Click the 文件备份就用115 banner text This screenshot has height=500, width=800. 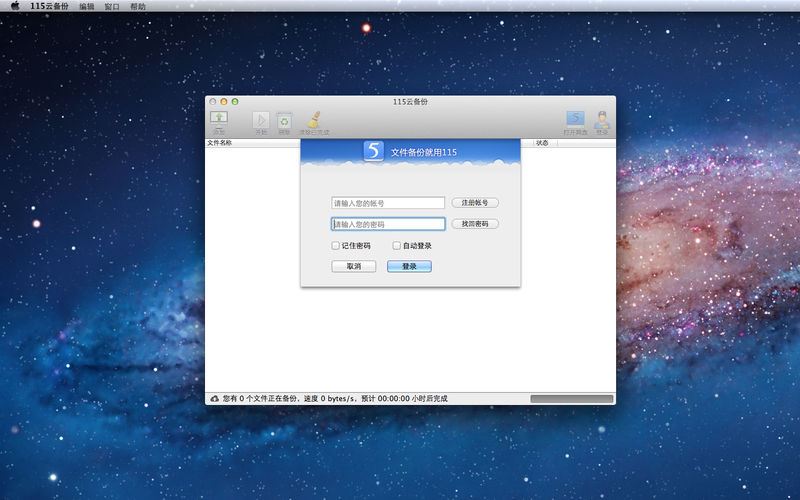tap(424, 152)
